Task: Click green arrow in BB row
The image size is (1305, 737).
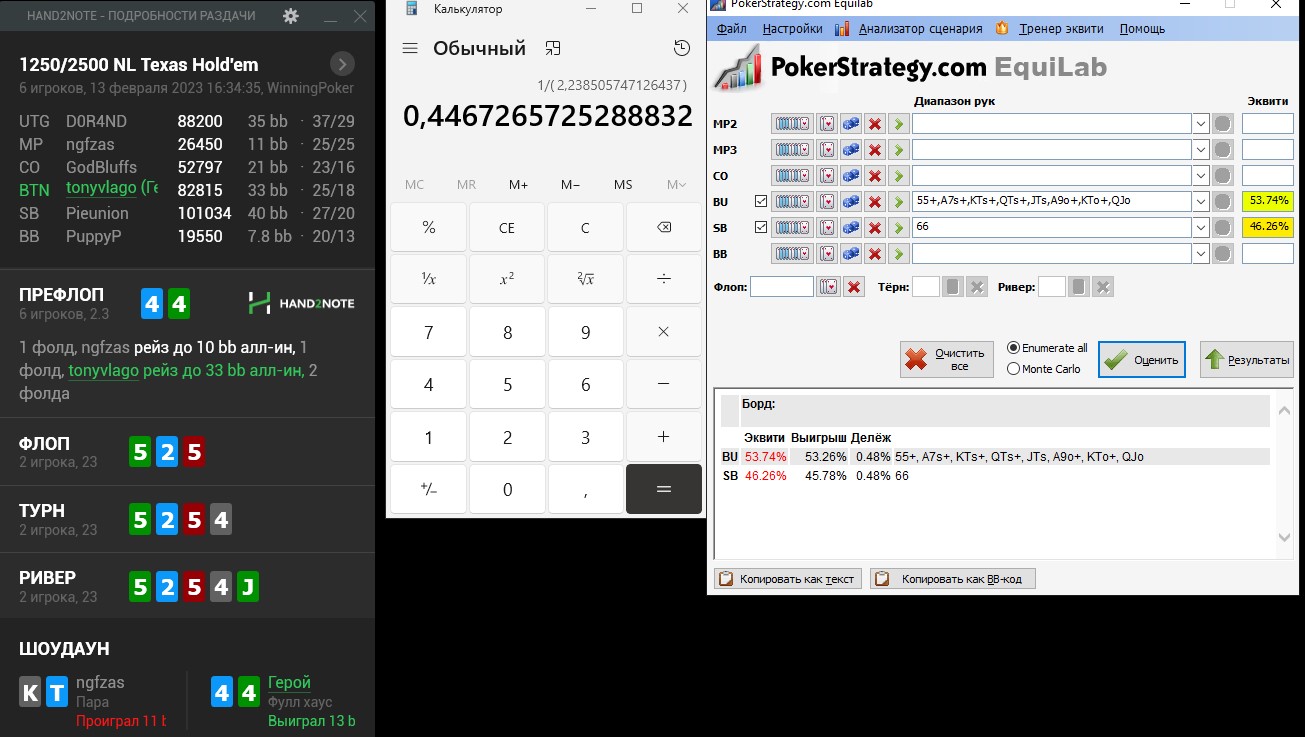Action: pos(898,253)
